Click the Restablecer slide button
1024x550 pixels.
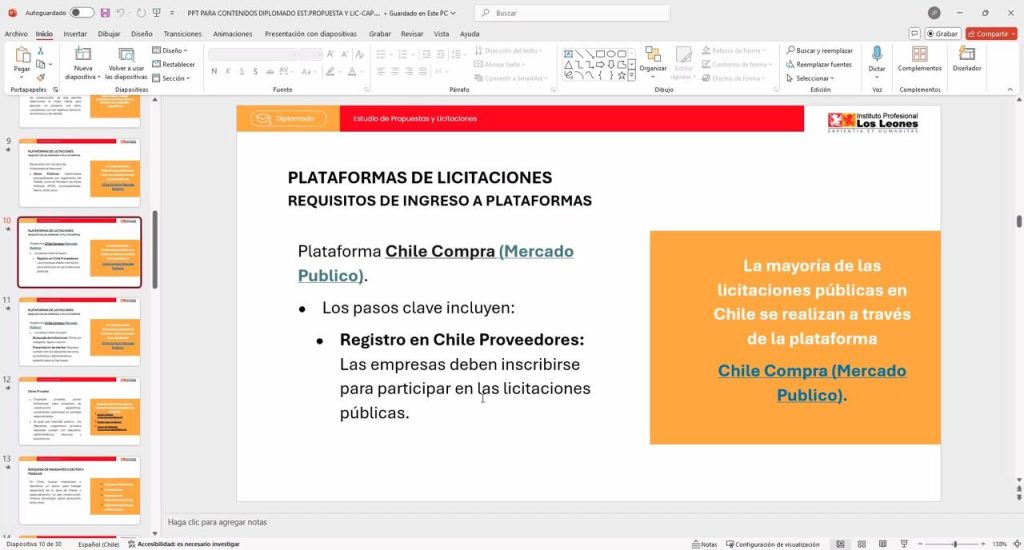coord(174,64)
